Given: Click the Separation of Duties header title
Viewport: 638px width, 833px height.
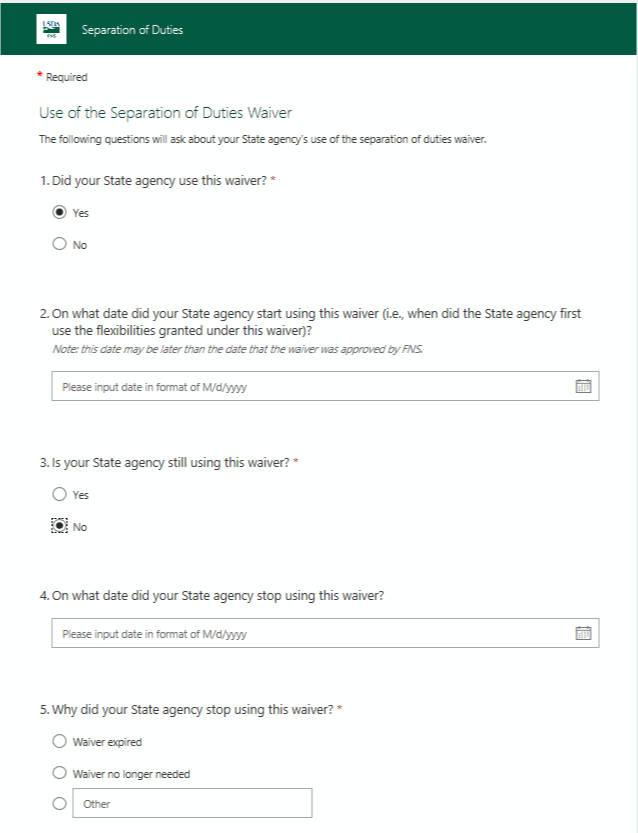Looking at the screenshot, I should [x=132, y=30].
